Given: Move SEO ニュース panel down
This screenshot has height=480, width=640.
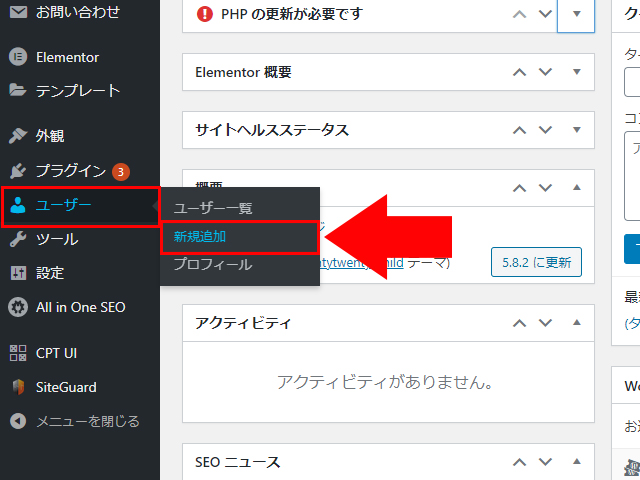Looking at the screenshot, I should (x=545, y=462).
